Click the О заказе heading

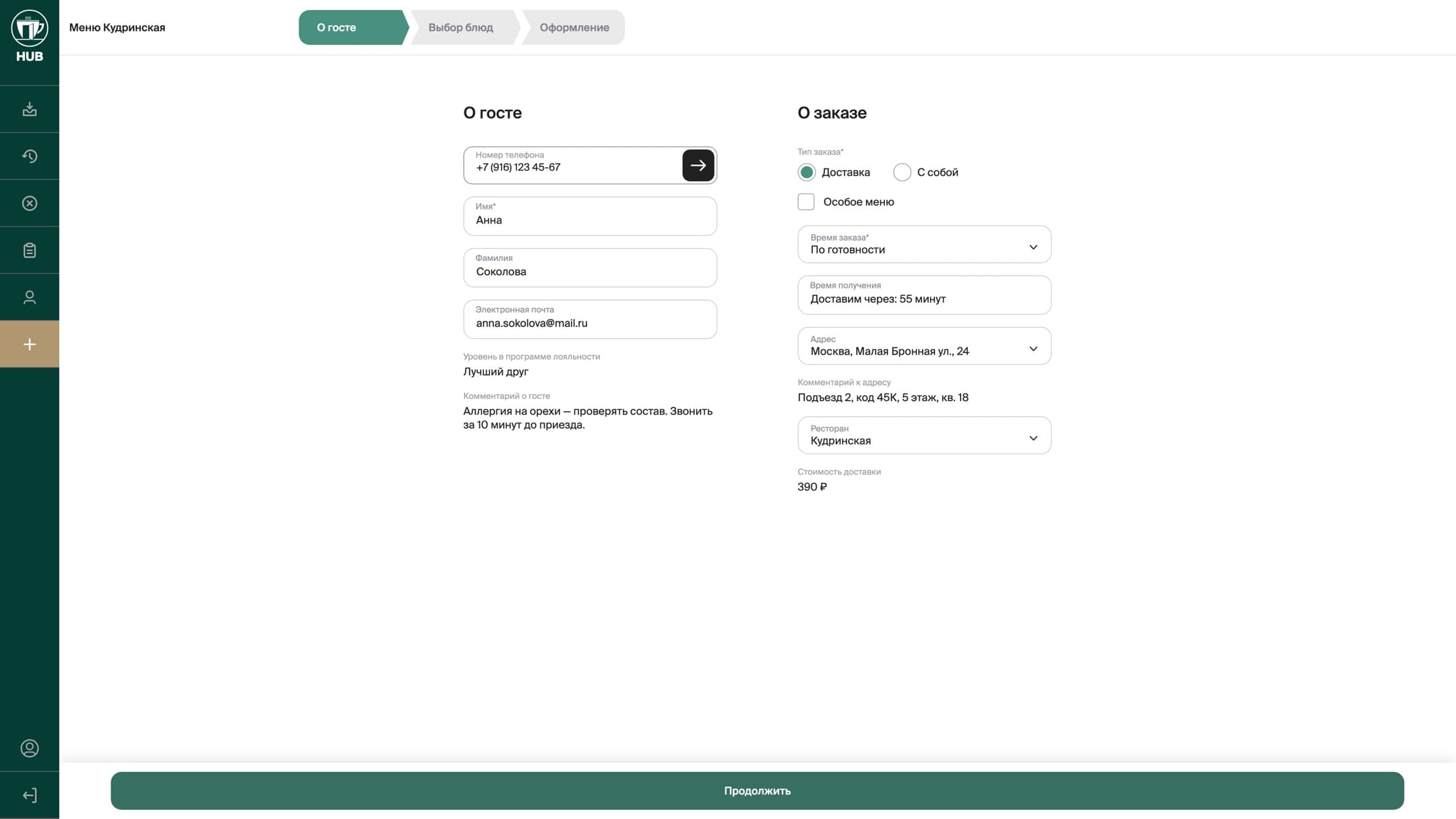[x=832, y=113]
